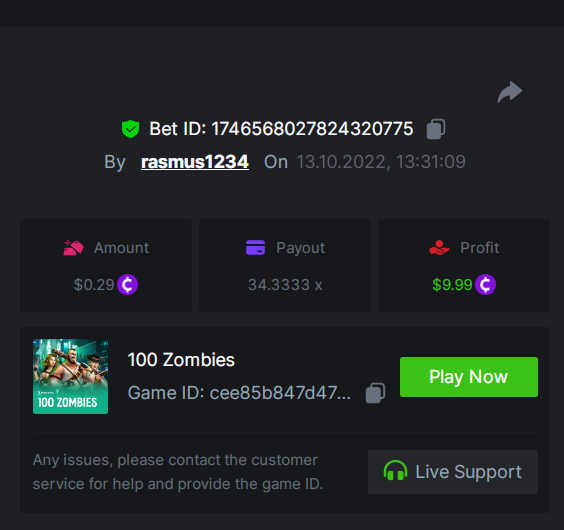Click the purple coin icon beside $9.99
This screenshot has height=530, width=564.
click(x=486, y=285)
